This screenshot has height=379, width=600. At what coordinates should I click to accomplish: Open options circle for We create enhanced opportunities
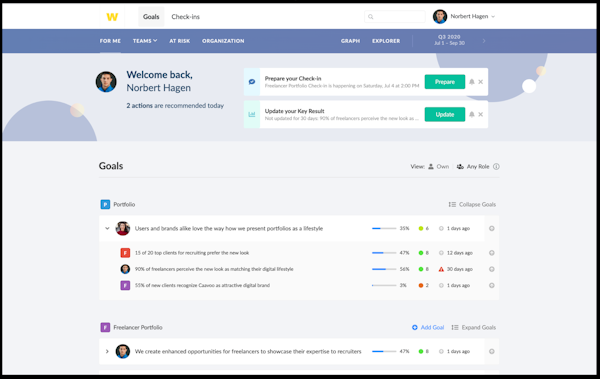coord(492,351)
